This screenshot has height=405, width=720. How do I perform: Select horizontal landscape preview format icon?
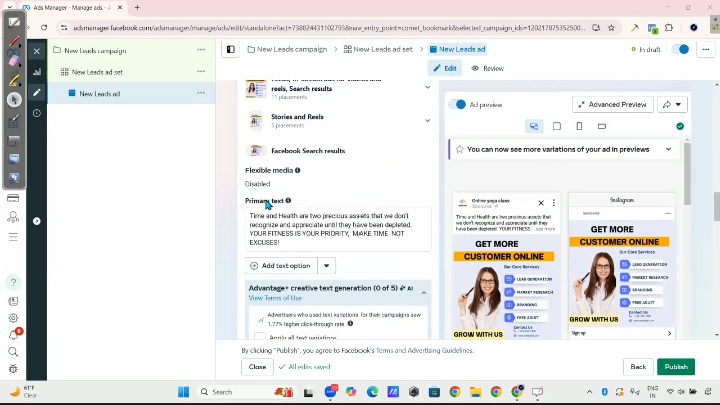(x=602, y=126)
